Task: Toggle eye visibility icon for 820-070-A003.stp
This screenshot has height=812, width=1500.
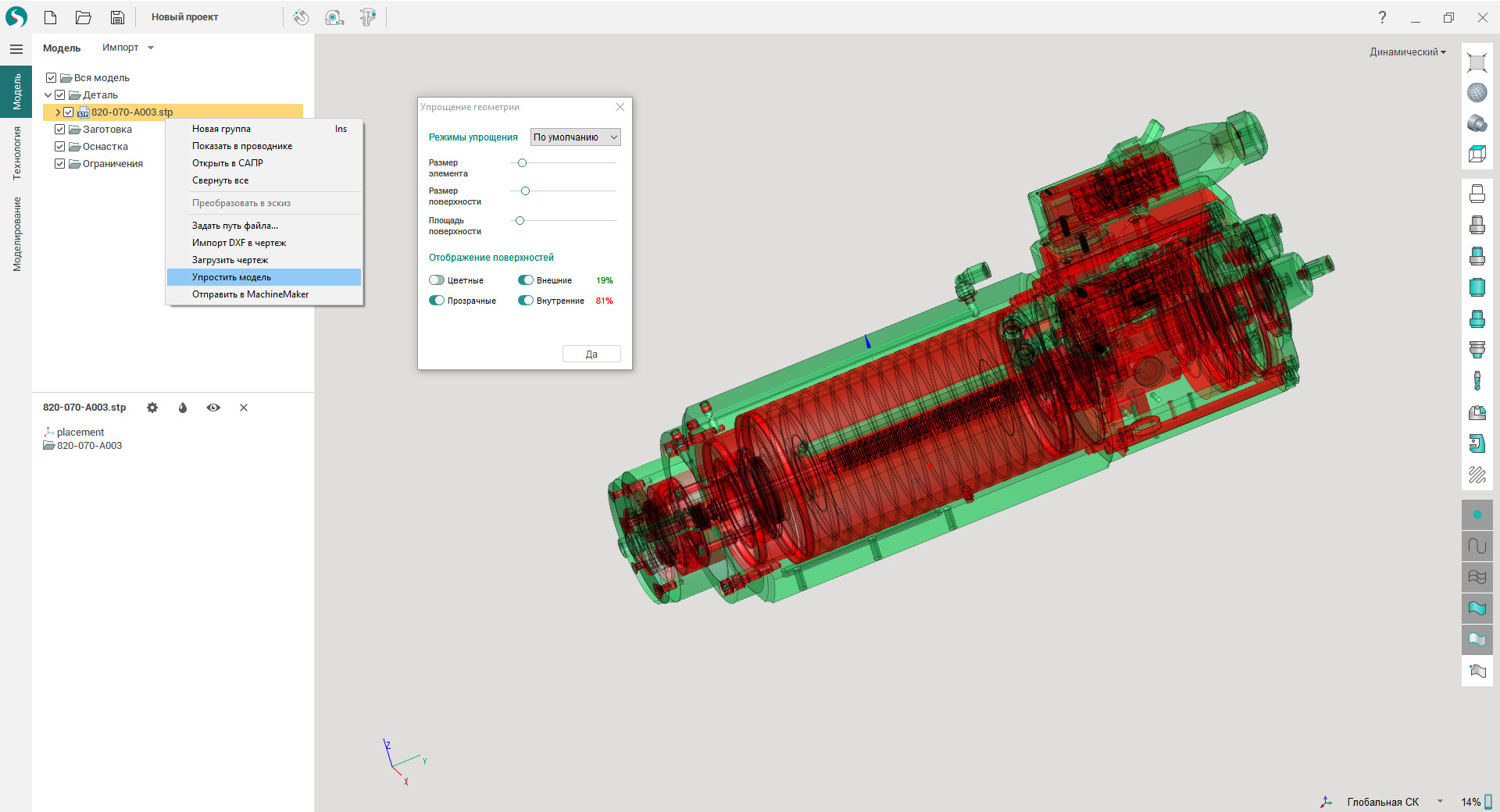Action: click(x=213, y=408)
